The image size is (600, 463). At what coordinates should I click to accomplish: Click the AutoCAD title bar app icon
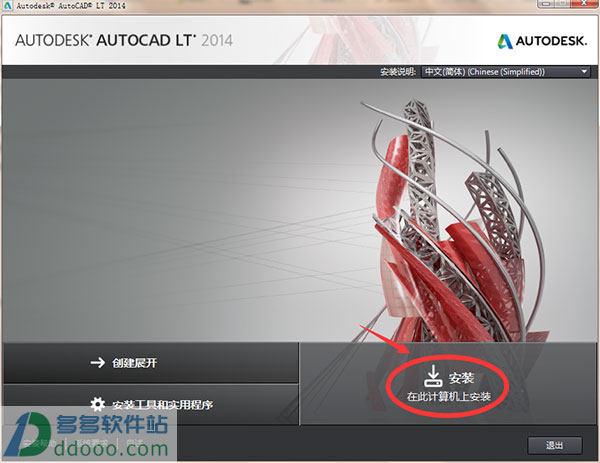click(x=7, y=5)
